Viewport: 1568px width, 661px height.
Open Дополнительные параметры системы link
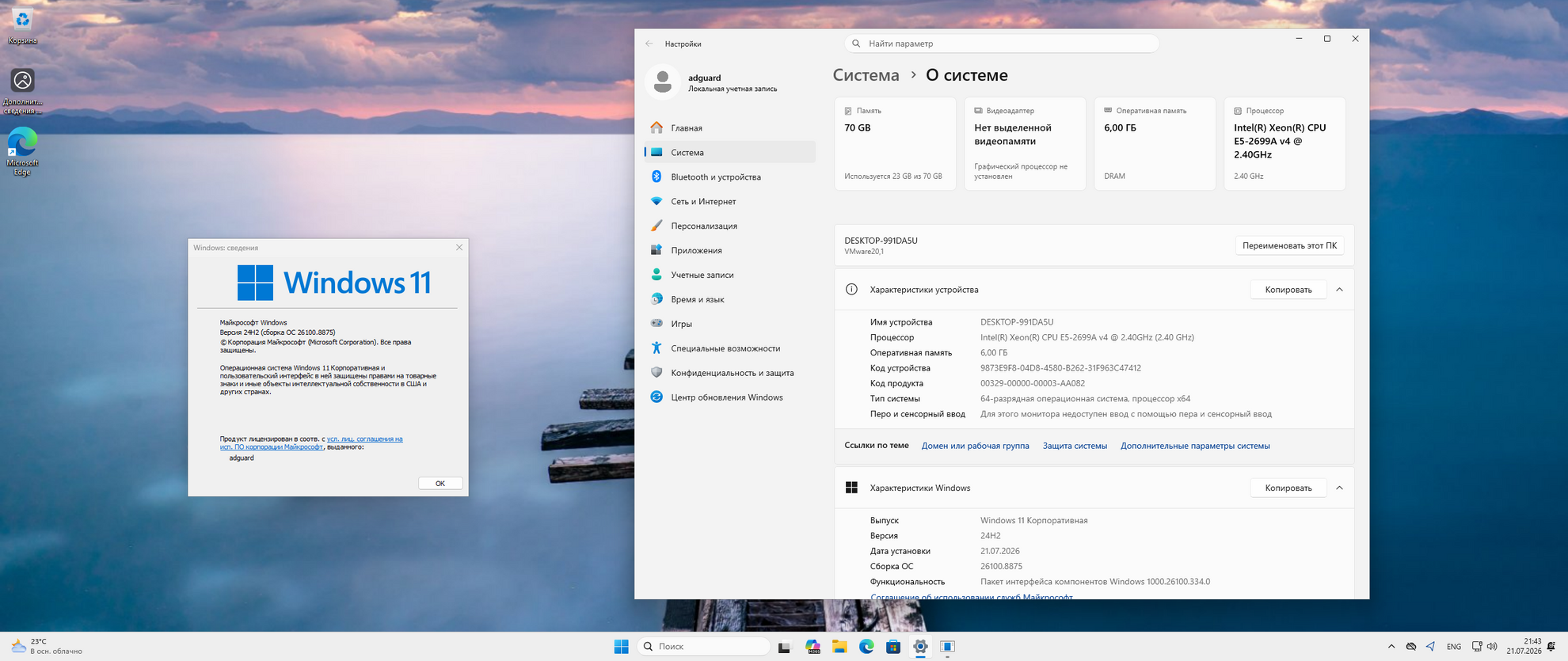coord(1195,446)
